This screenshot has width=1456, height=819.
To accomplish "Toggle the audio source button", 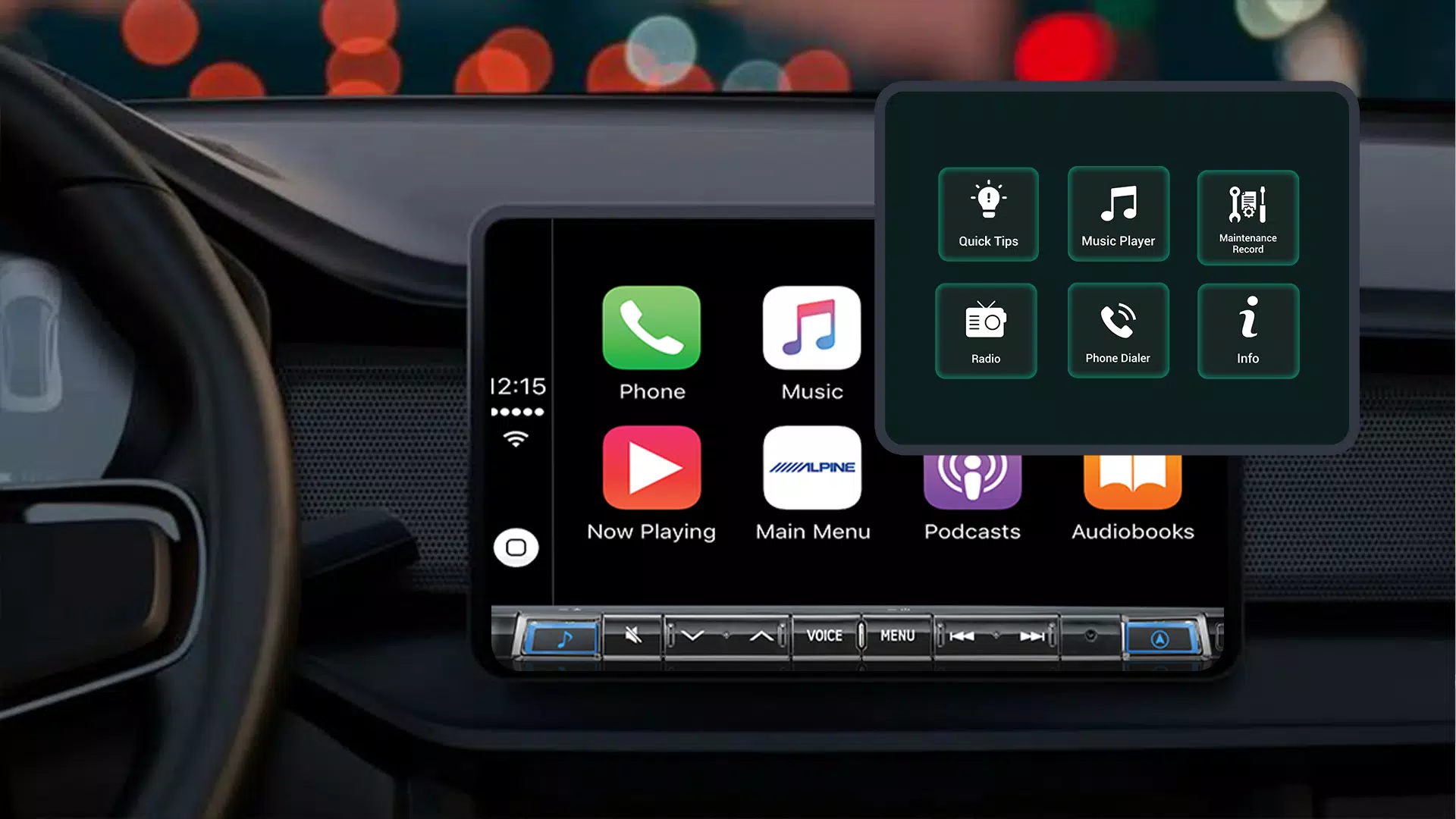I will (559, 636).
